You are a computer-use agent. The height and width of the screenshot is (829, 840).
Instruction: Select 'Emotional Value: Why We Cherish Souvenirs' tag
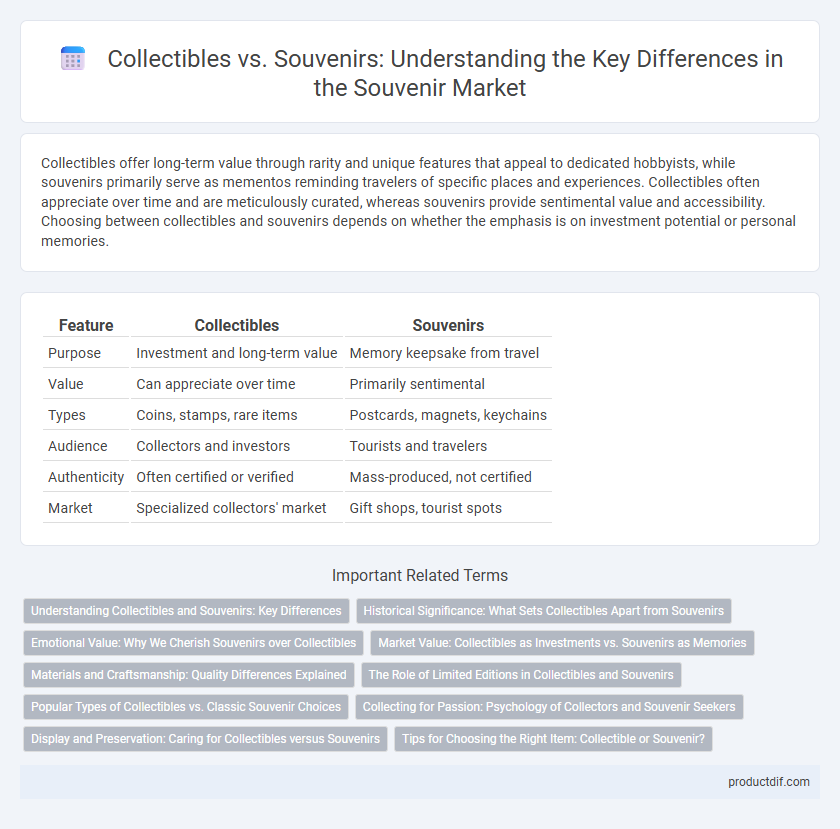(x=193, y=643)
